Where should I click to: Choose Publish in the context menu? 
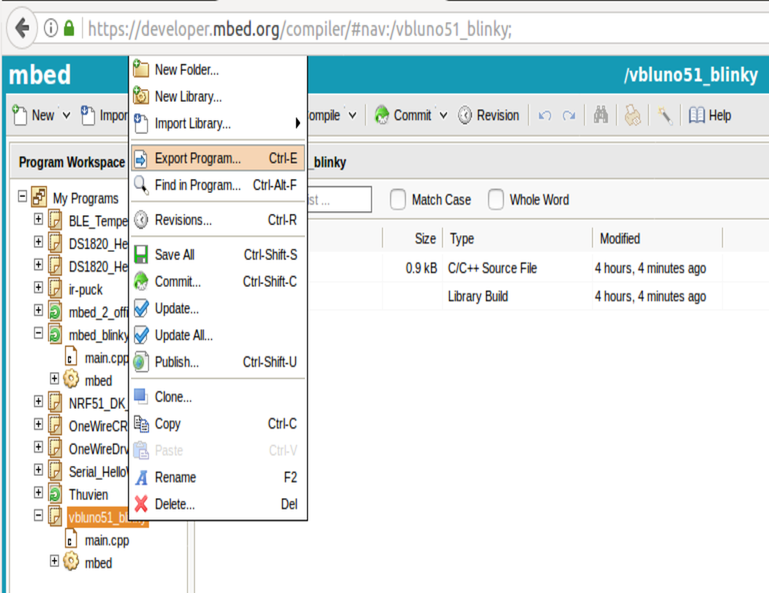tap(218, 362)
